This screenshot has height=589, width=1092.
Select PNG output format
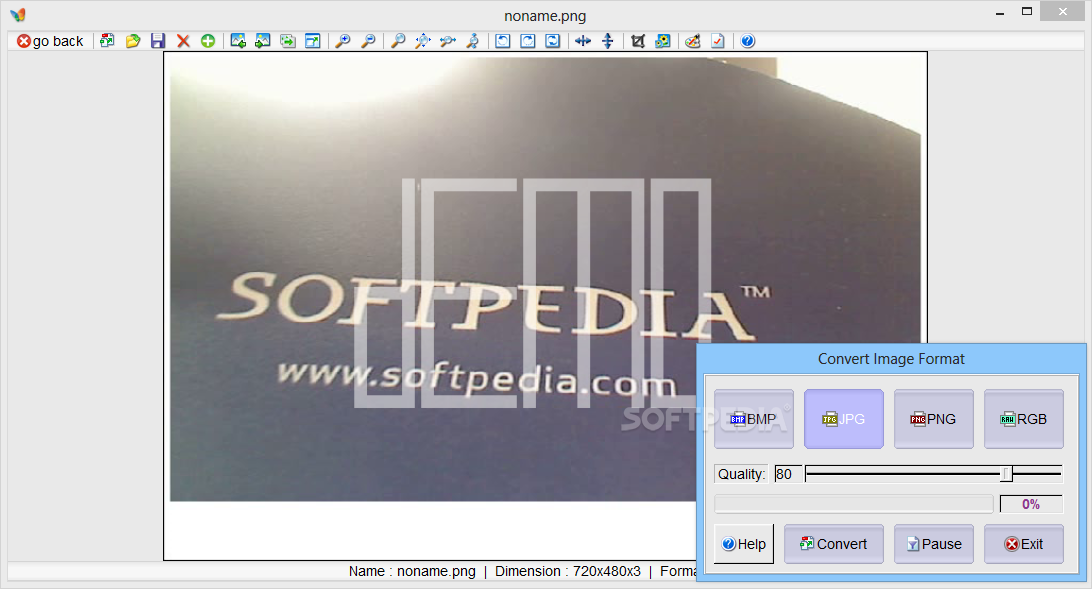click(x=933, y=419)
